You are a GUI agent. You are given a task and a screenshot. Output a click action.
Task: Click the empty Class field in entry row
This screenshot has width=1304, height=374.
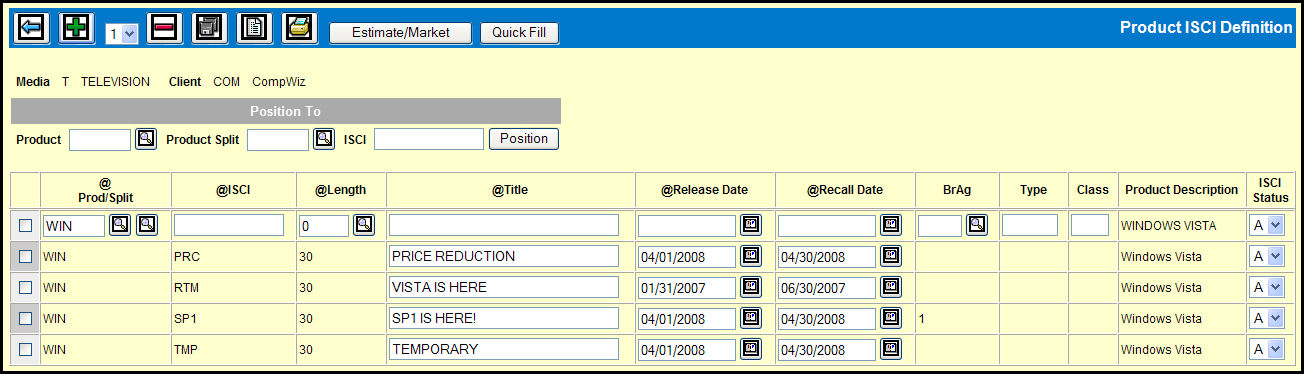[1090, 226]
